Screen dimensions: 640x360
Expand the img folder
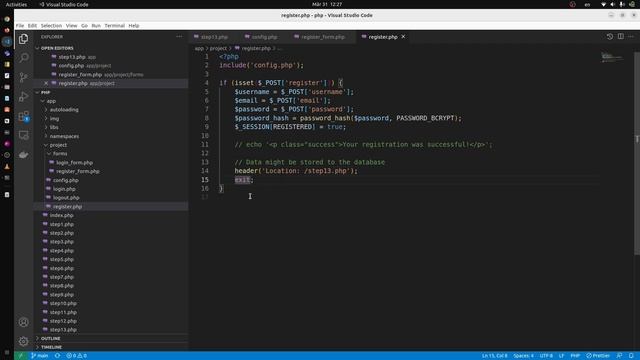click(54, 118)
